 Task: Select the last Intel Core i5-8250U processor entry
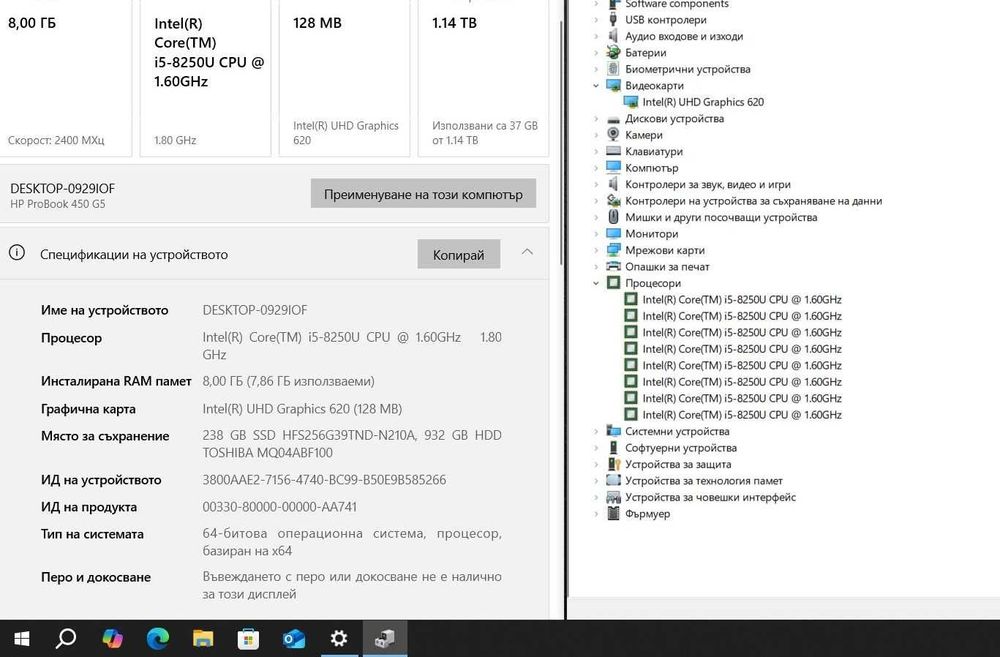pos(742,415)
